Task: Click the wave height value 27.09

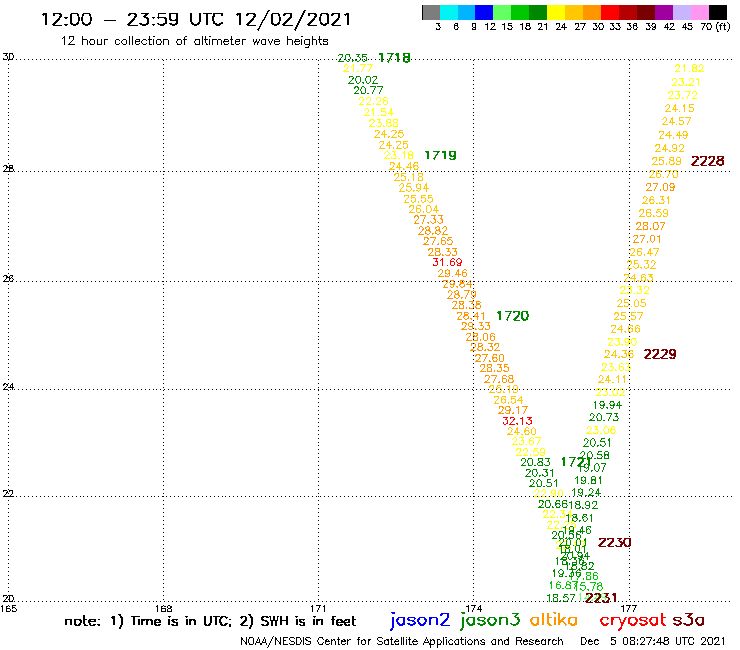Action: (x=660, y=187)
